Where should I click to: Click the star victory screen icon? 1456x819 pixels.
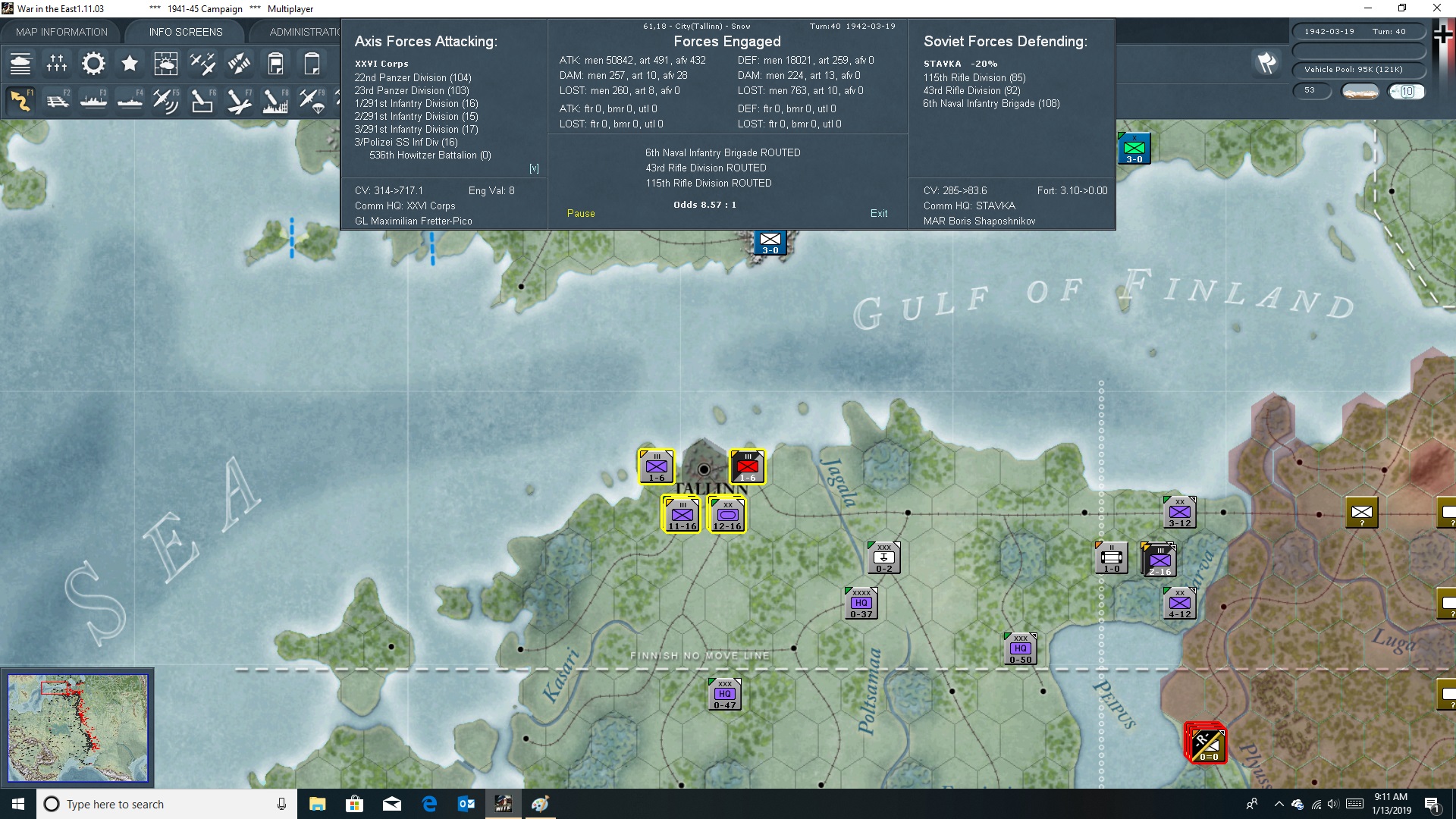[x=130, y=64]
